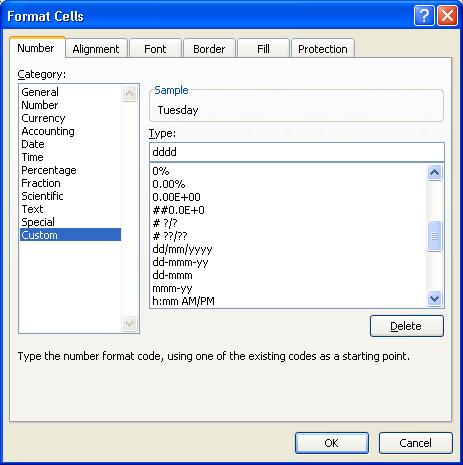Click the Type list scroll down arrow
This screenshot has width=463, height=465.
[x=434, y=298]
